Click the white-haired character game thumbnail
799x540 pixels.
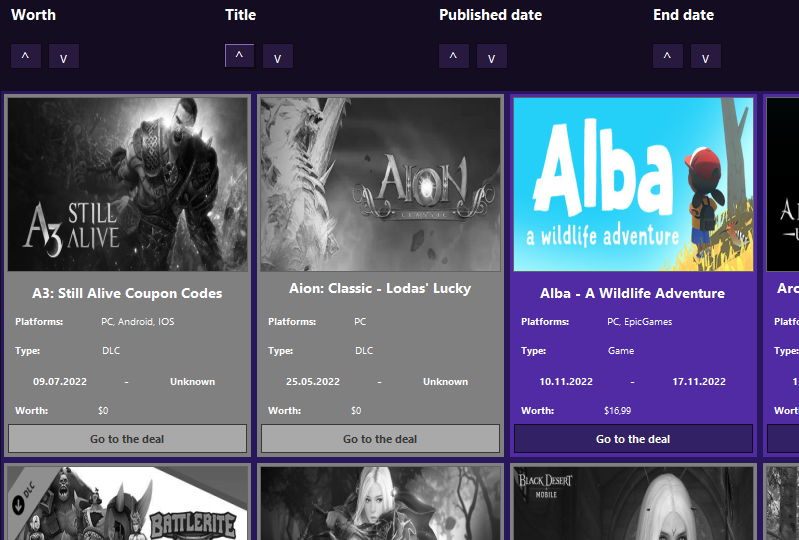point(380,505)
